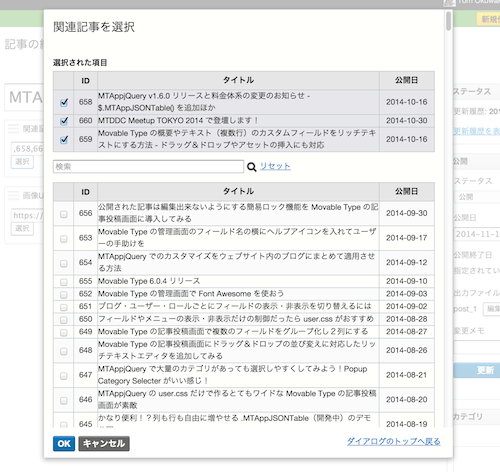The image size is (500, 472).
Task: Tick the checkbox for article 650
Action: click(64, 320)
